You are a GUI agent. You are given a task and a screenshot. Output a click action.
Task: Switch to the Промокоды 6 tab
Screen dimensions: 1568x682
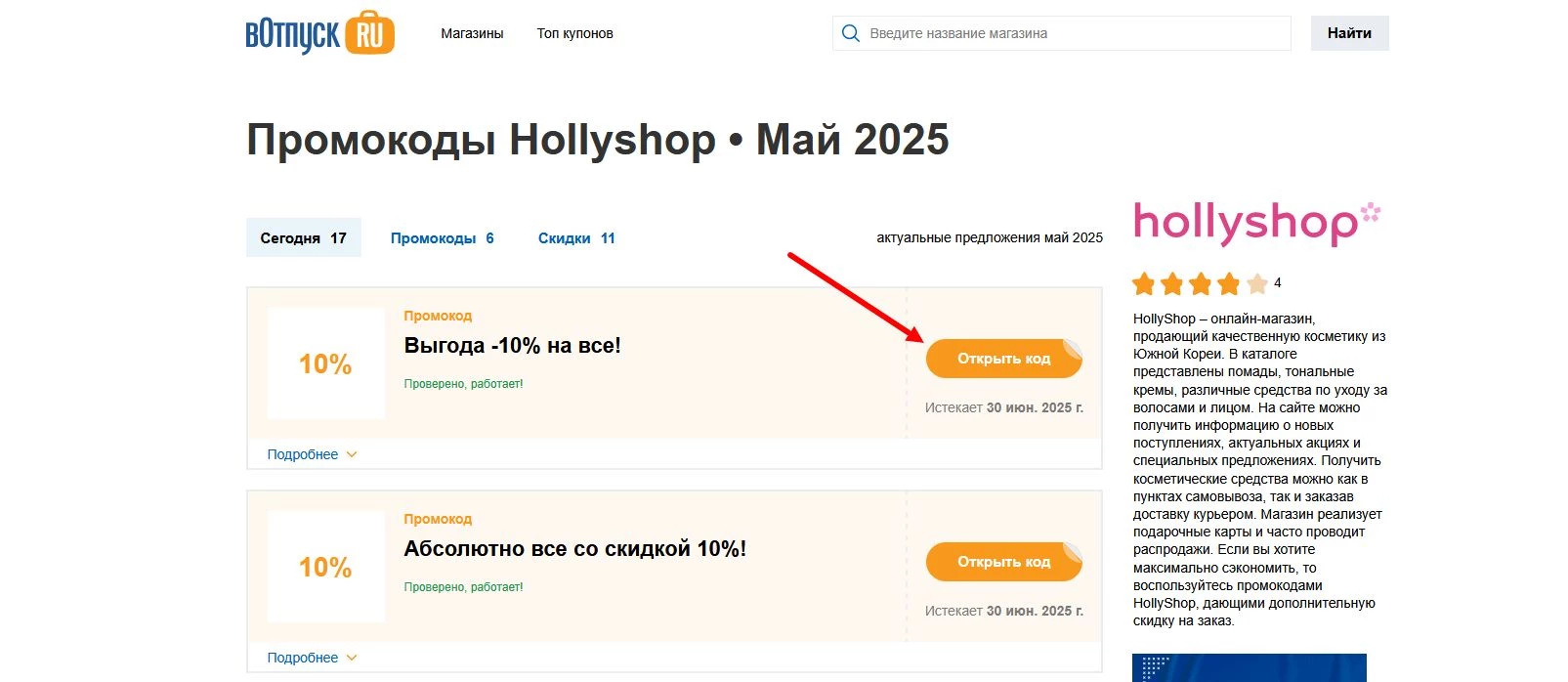(x=442, y=237)
